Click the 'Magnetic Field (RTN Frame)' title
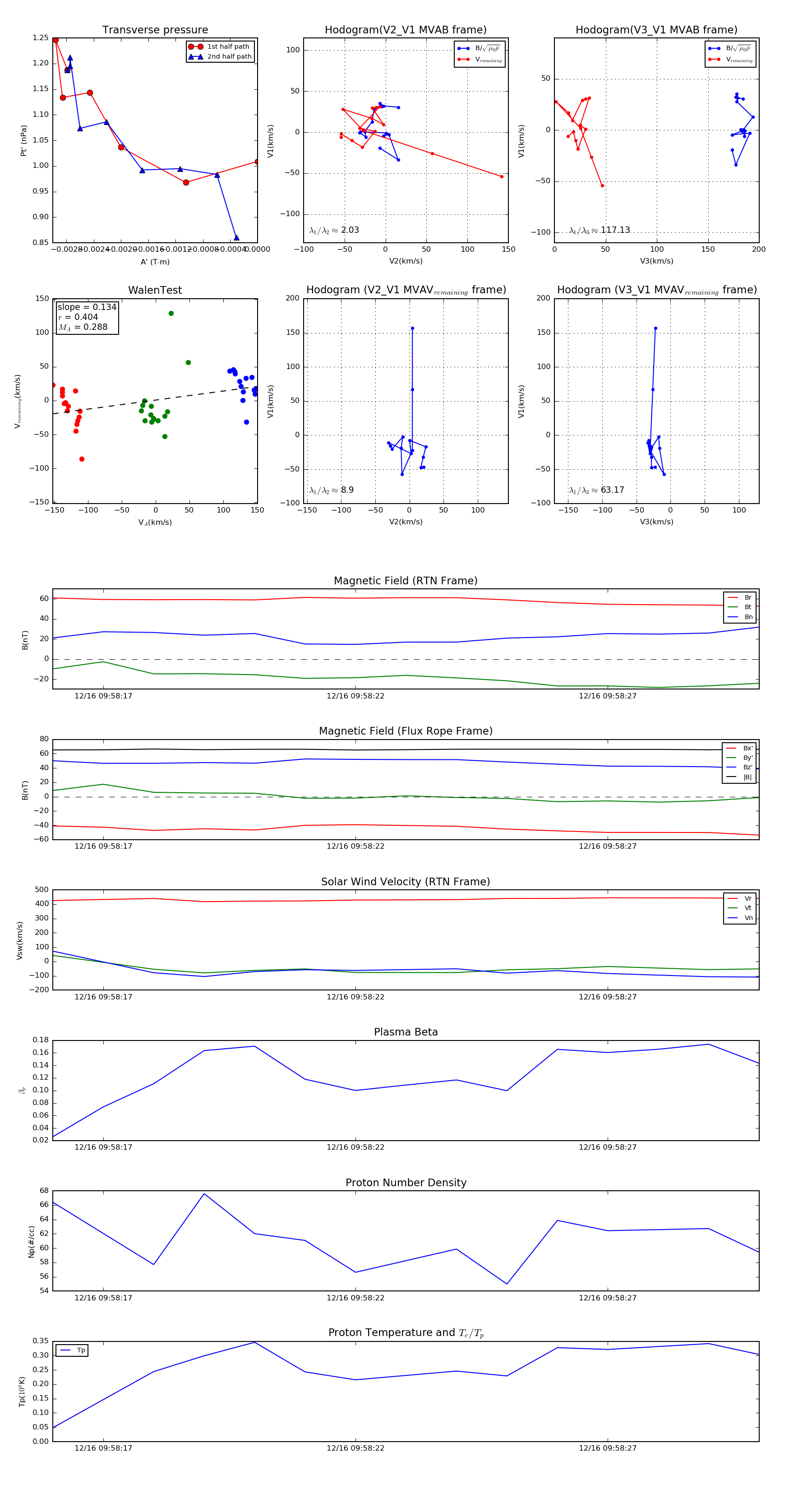The height and width of the screenshot is (1489, 812). coord(406,581)
